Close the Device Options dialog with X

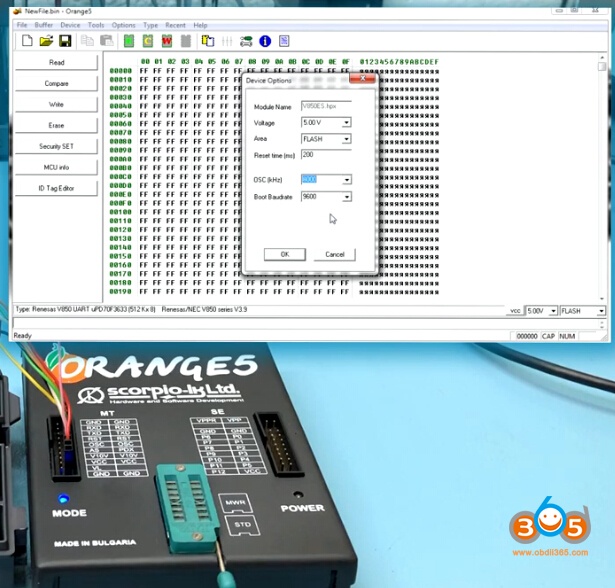coord(363,78)
